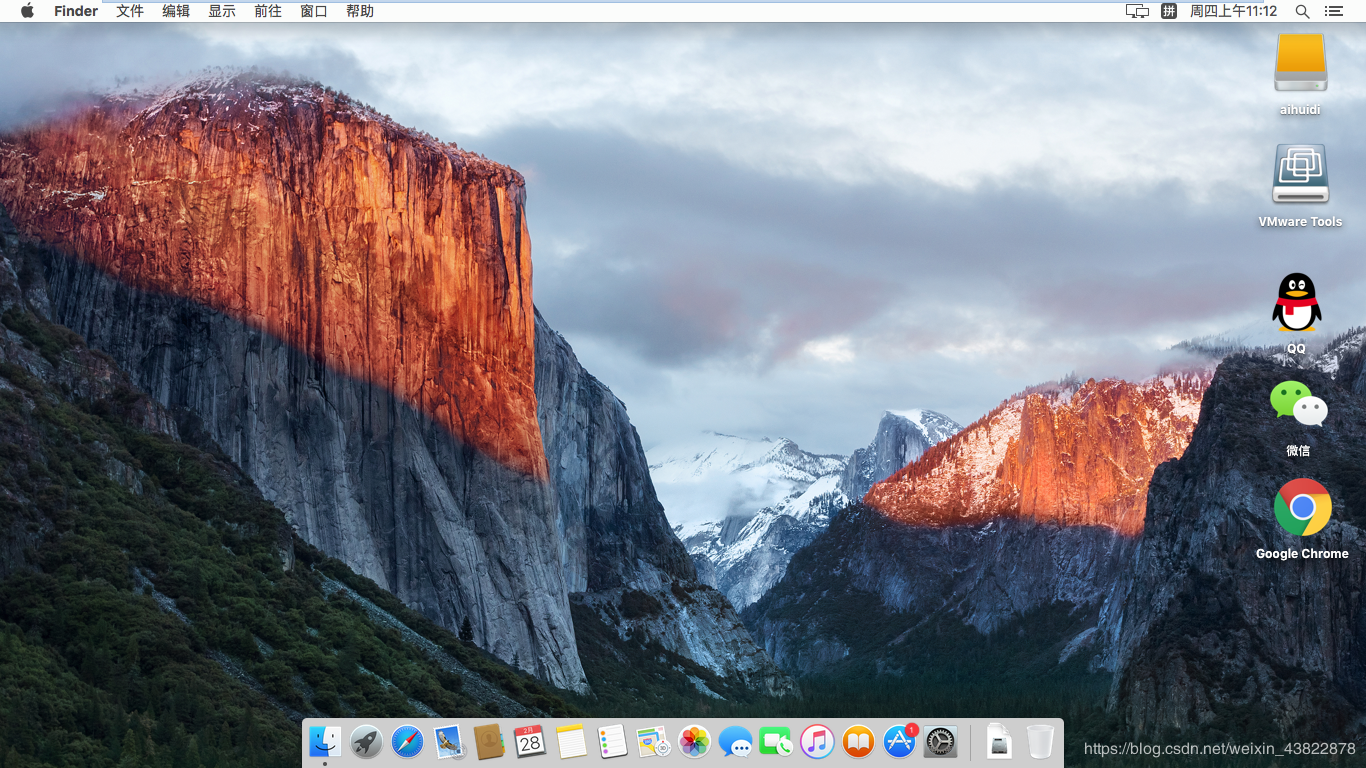Open the 拼 input method menu
The height and width of the screenshot is (768, 1366).
[x=1169, y=11]
